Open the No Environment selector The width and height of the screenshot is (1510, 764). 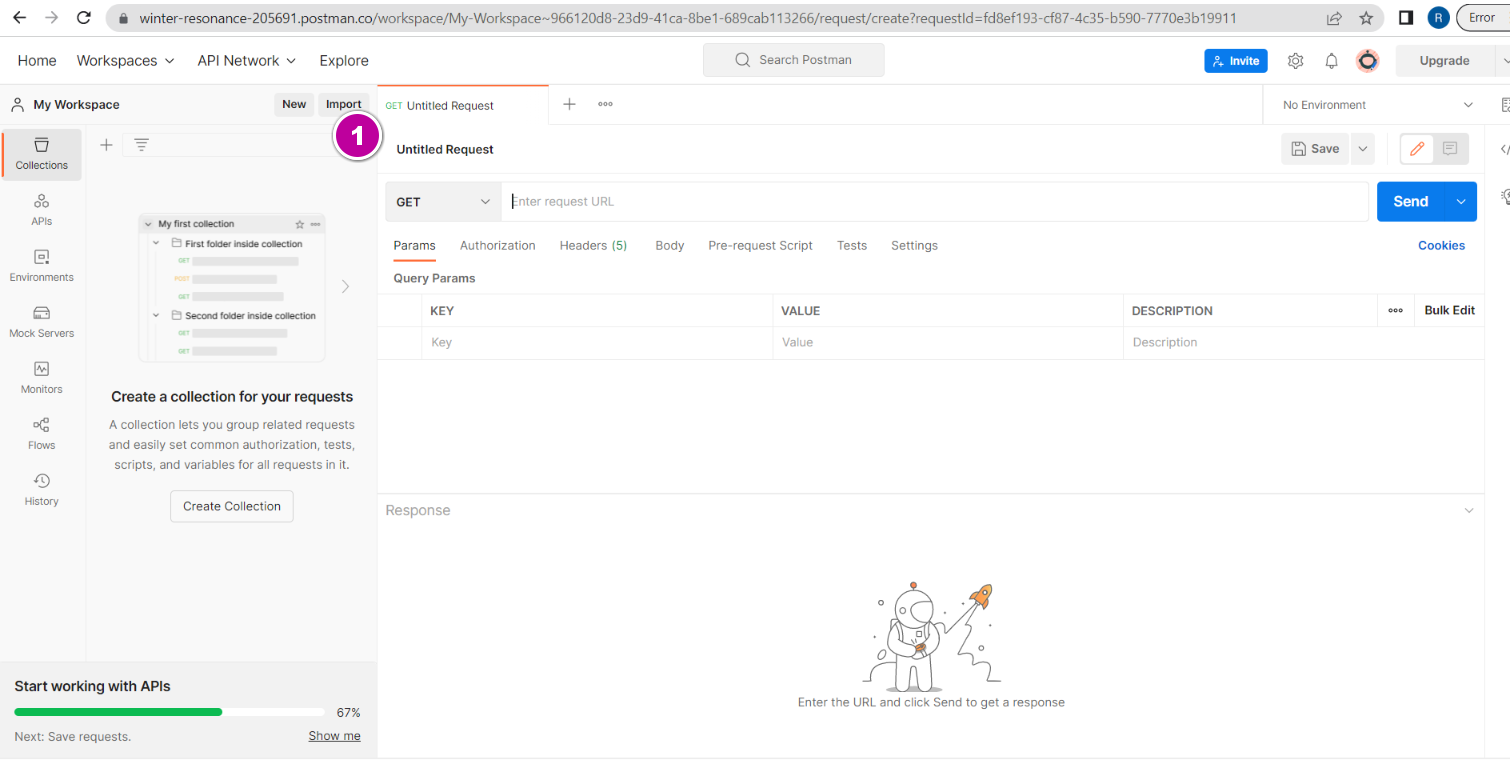point(1377,105)
